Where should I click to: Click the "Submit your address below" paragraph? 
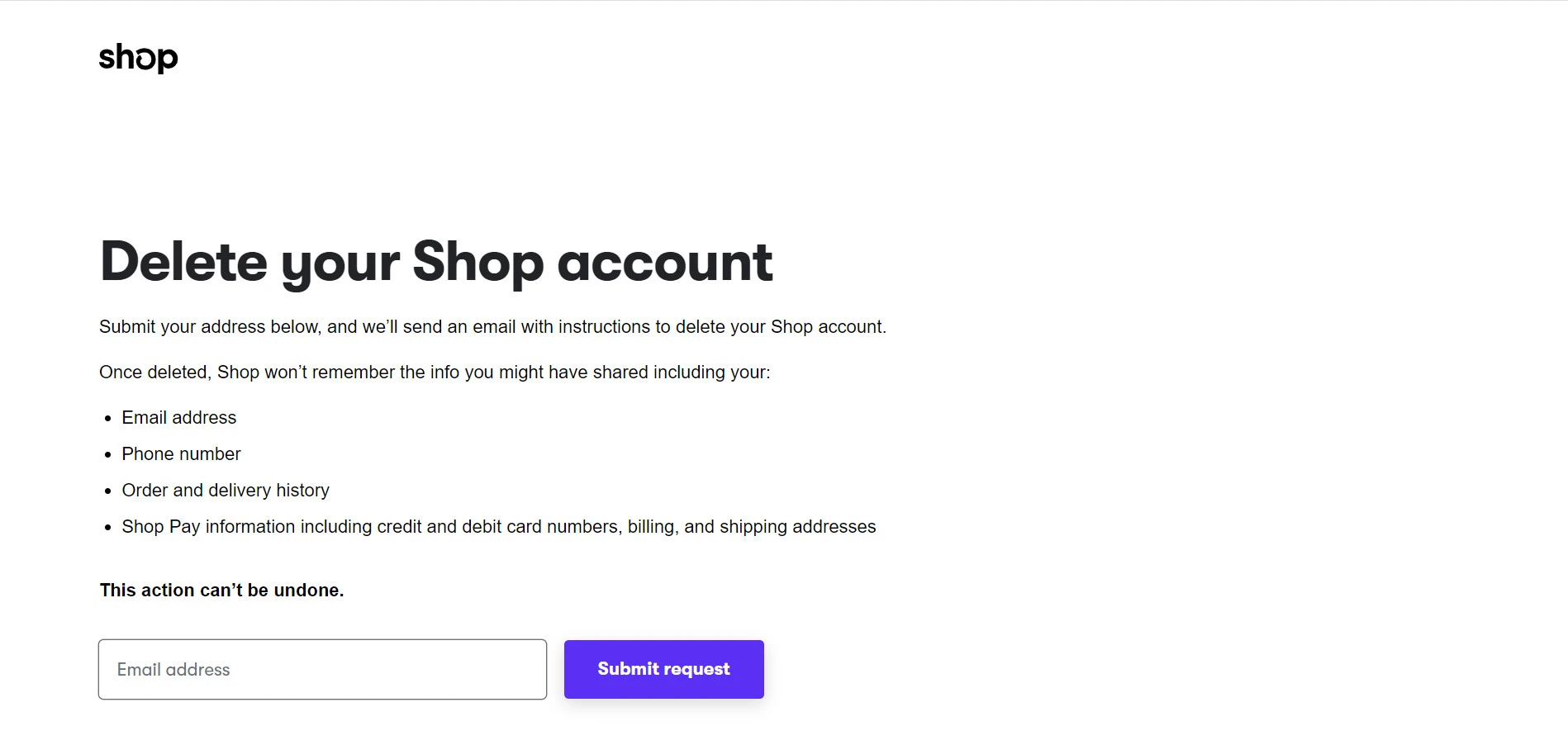click(x=492, y=327)
